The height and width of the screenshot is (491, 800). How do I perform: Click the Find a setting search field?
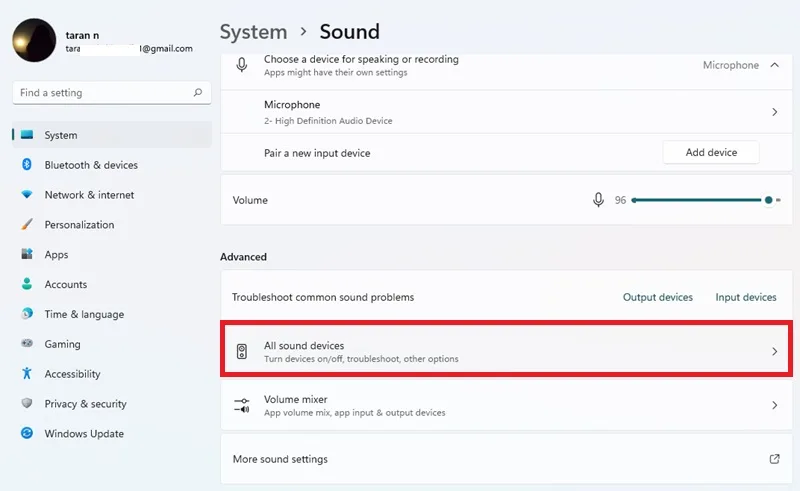click(x=112, y=92)
